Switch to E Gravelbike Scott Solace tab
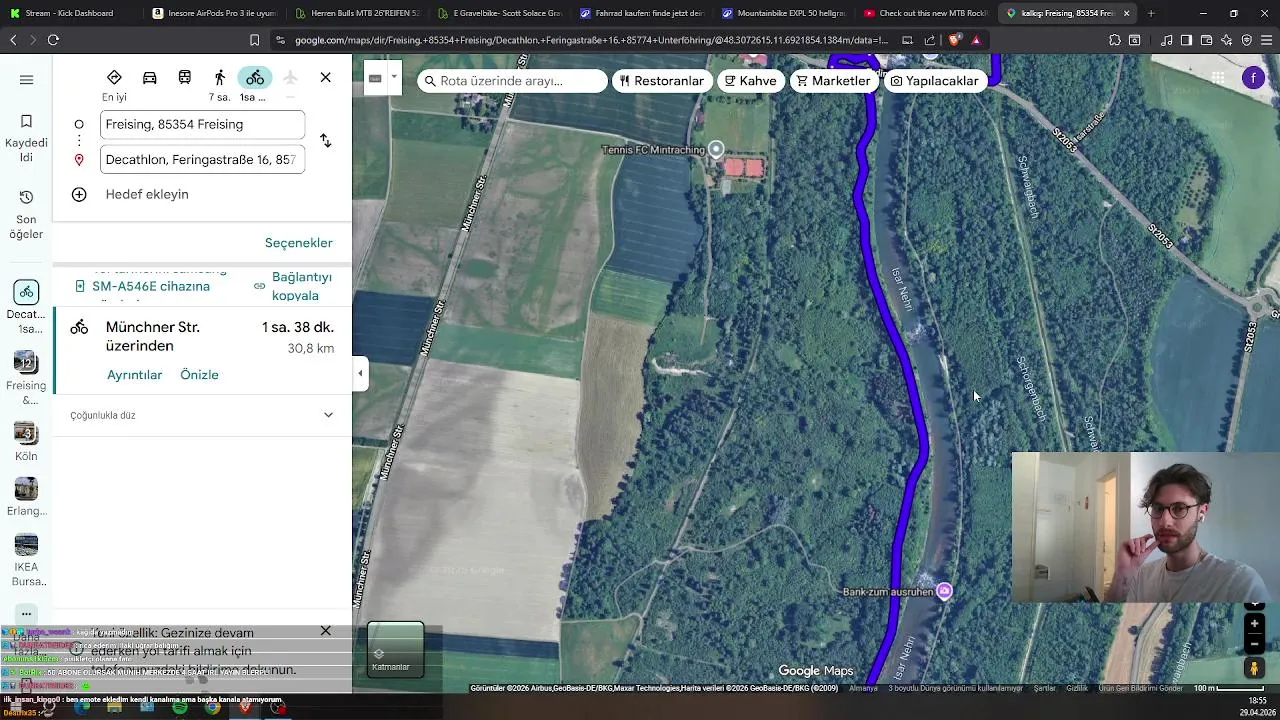 pos(498,13)
